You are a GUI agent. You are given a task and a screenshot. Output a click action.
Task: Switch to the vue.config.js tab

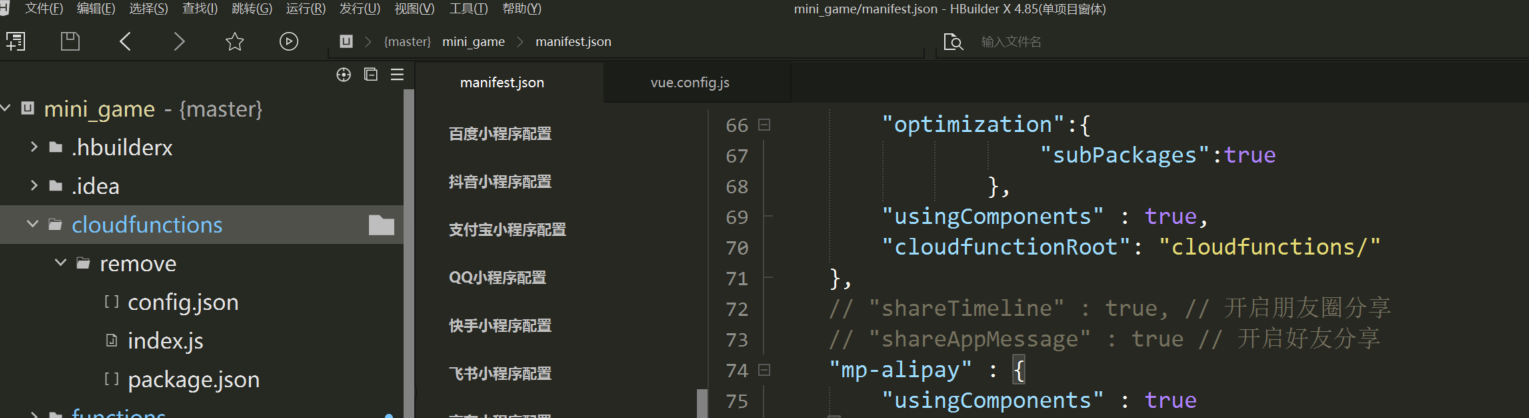(x=689, y=82)
